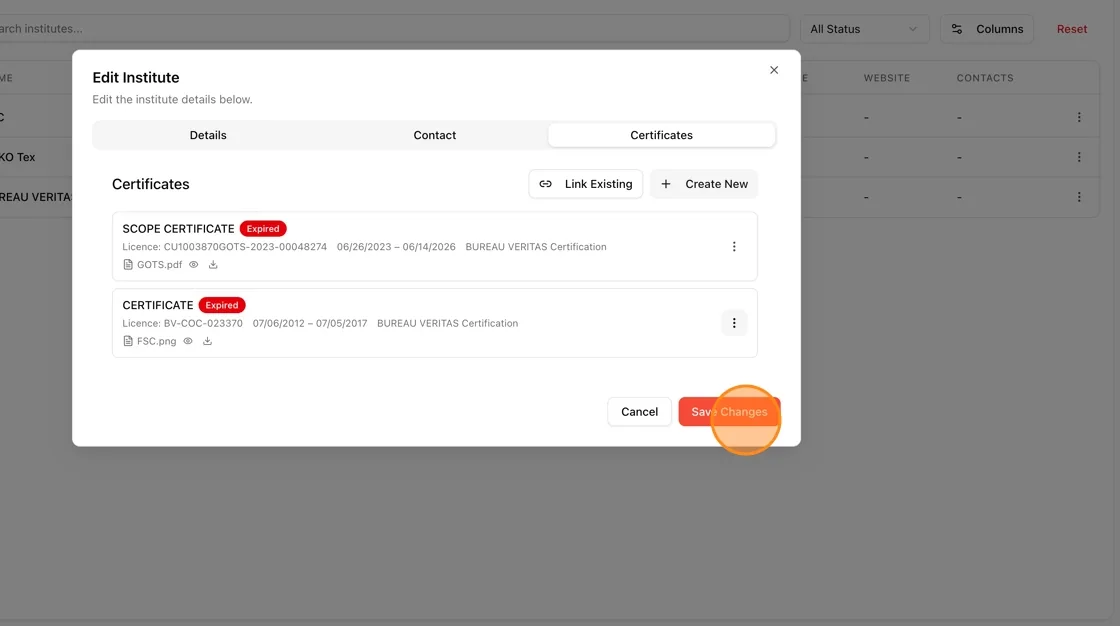
Task: Click the plus icon on Create New
Action: coord(666,184)
